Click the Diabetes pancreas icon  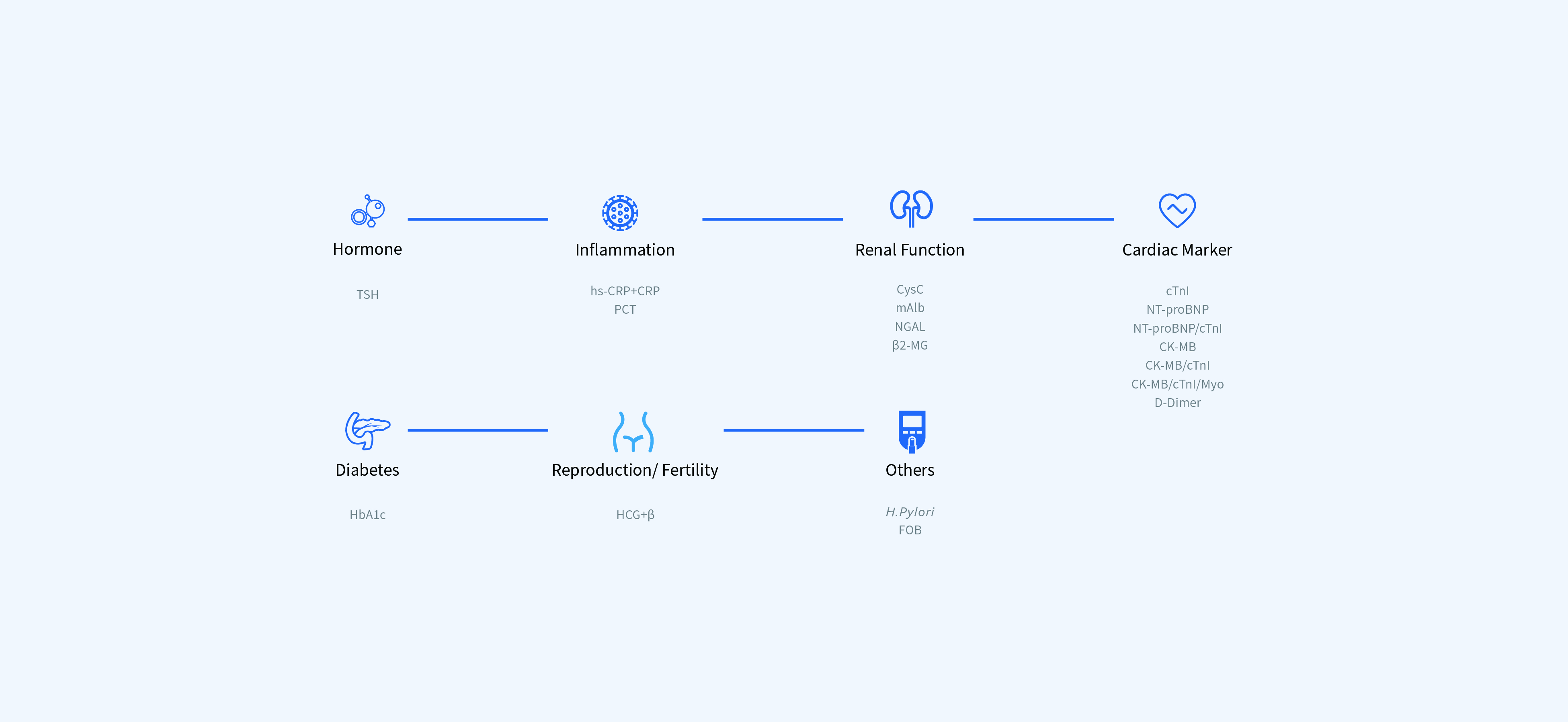[x=367, y=431]
